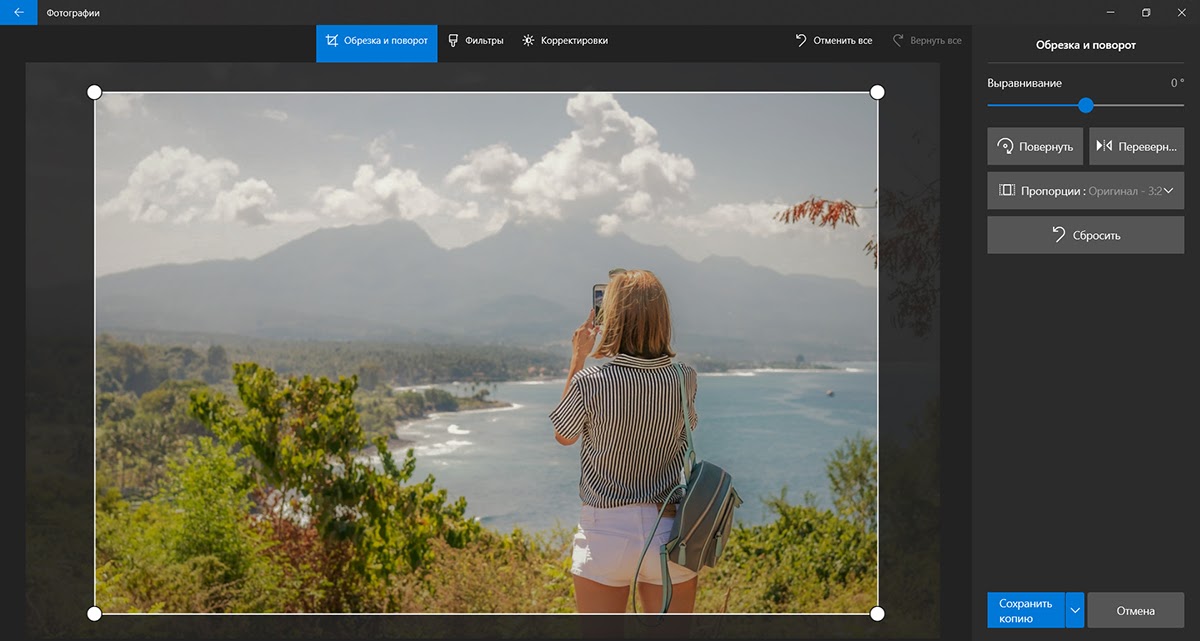
Task: Click the 0° straightening value
Action: 1177,83
